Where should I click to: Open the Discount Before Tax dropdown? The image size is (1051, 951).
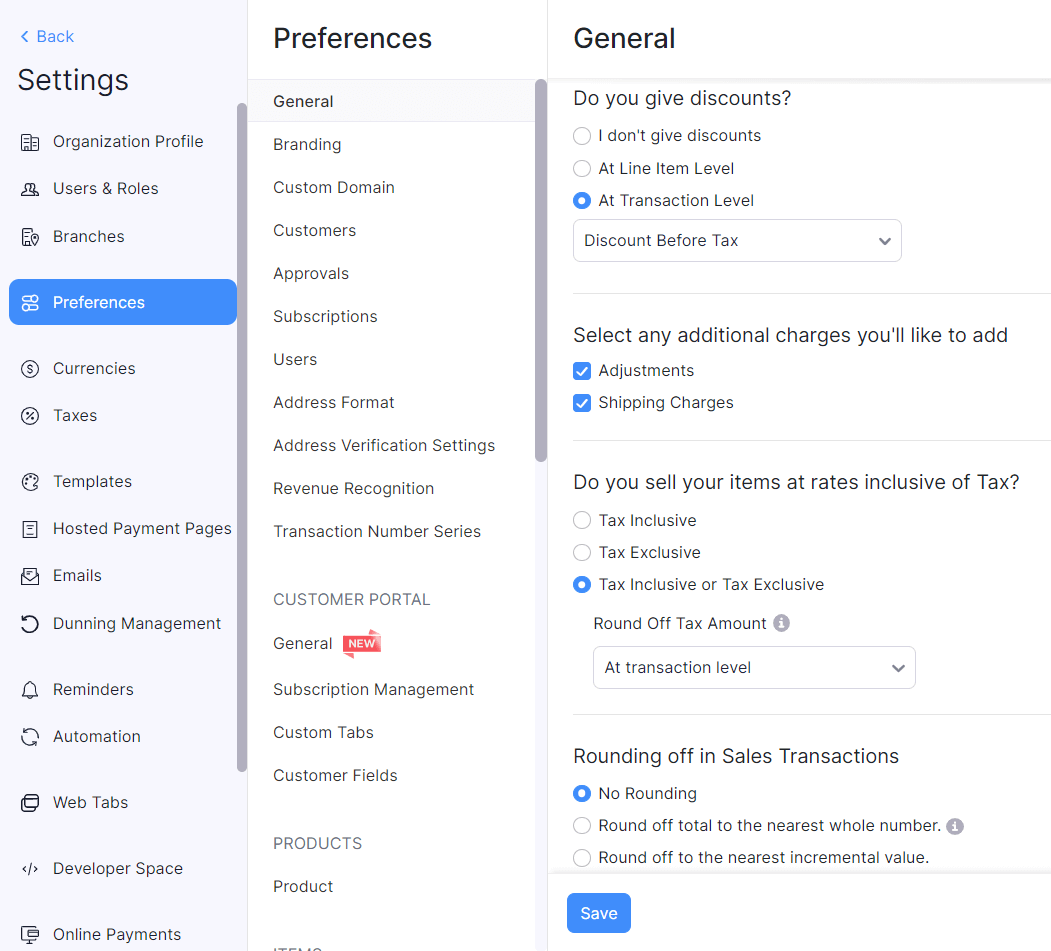(737, 241)
